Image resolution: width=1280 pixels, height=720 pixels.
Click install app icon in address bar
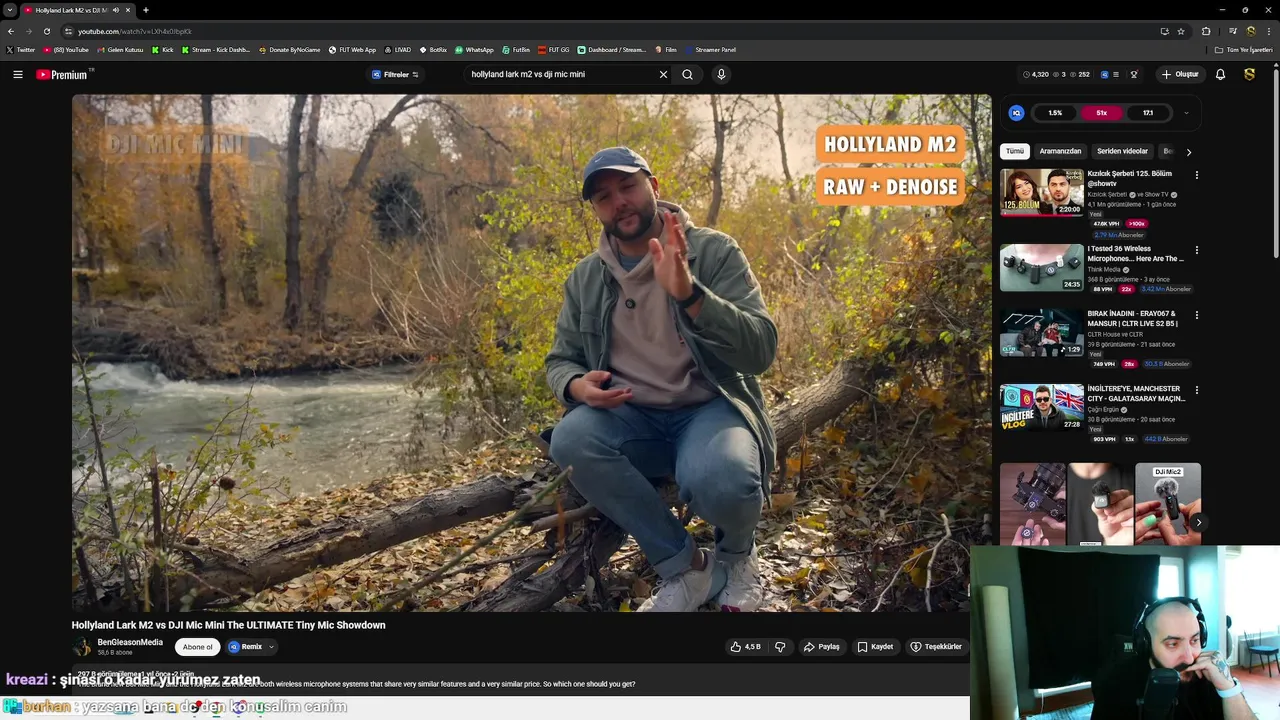tap(1164, 31)
